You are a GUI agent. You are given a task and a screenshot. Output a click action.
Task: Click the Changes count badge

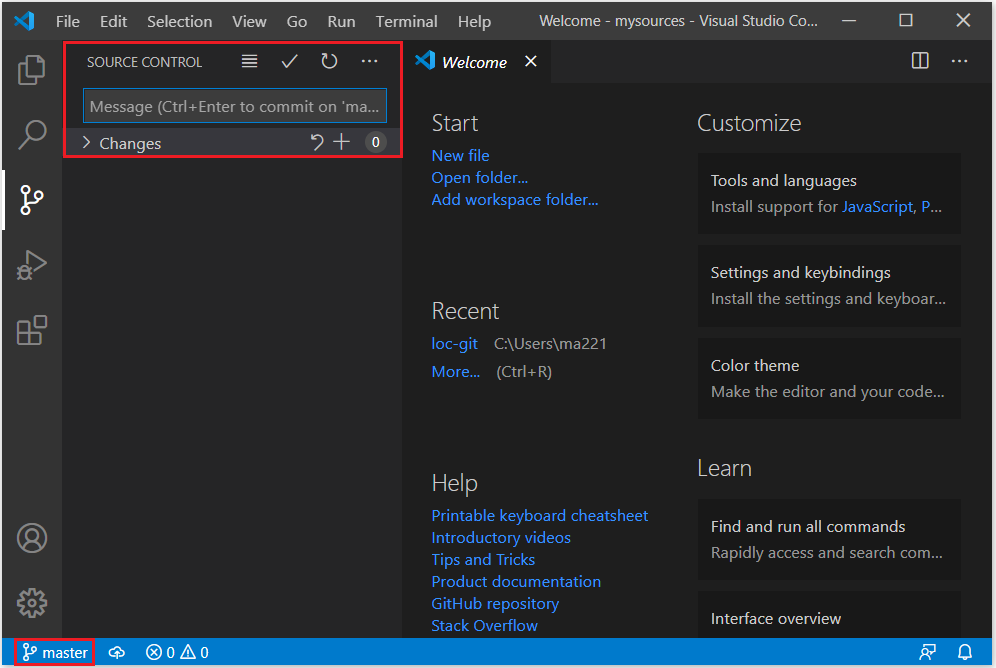point(375,142)
